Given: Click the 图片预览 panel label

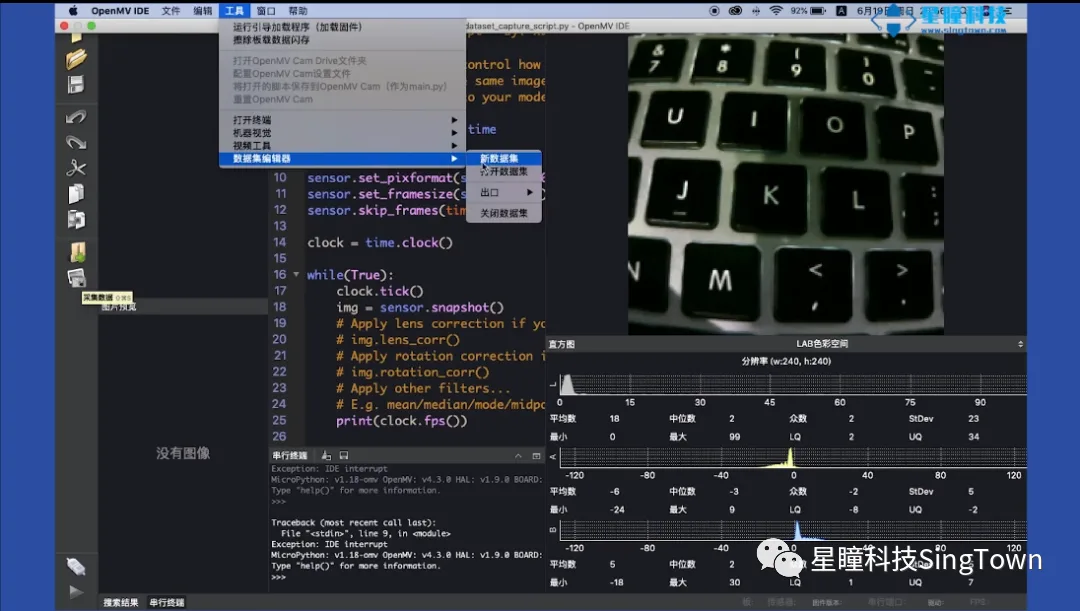Looking at the screenshot, I should [118, 307].
